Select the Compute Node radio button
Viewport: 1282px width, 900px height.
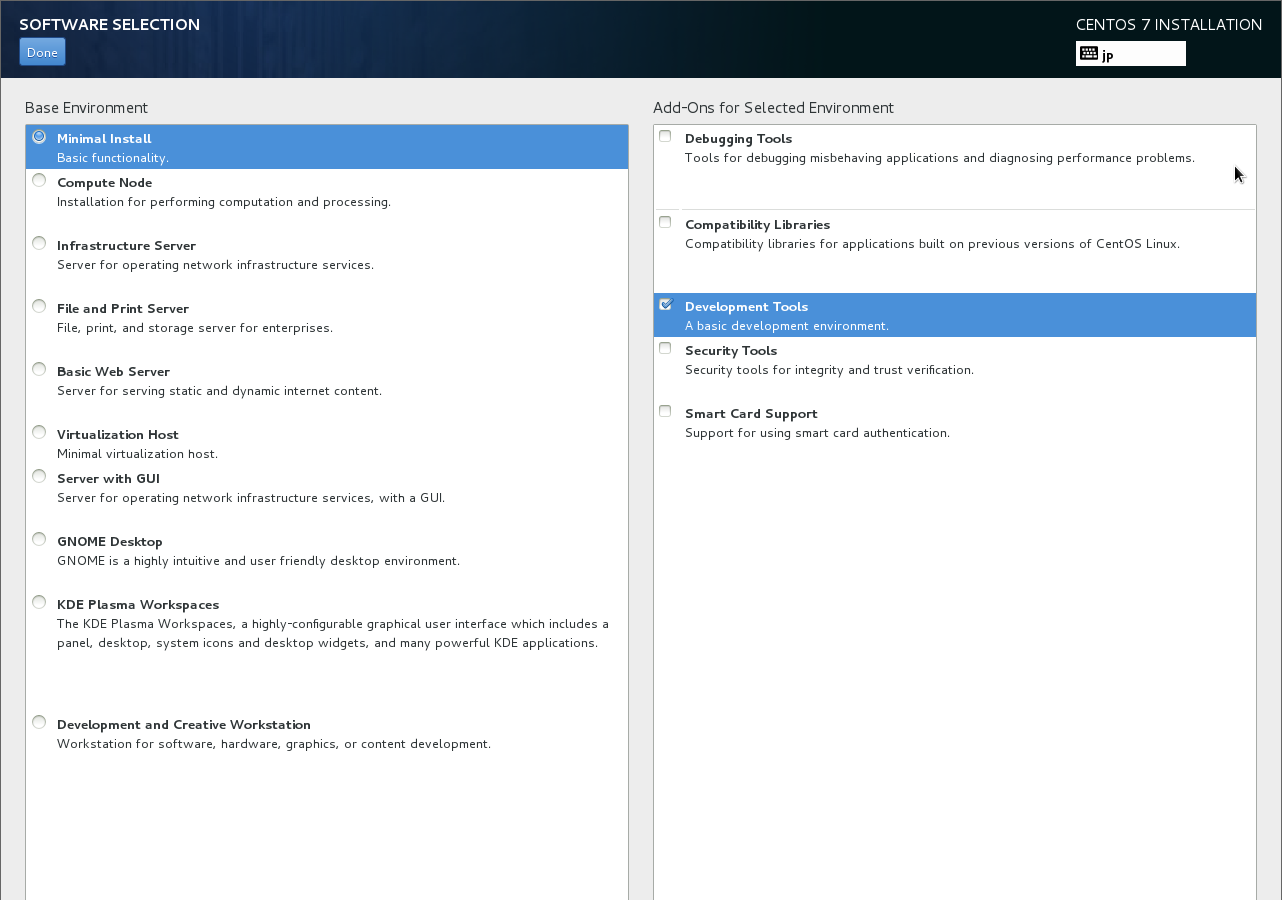point(39,180)
